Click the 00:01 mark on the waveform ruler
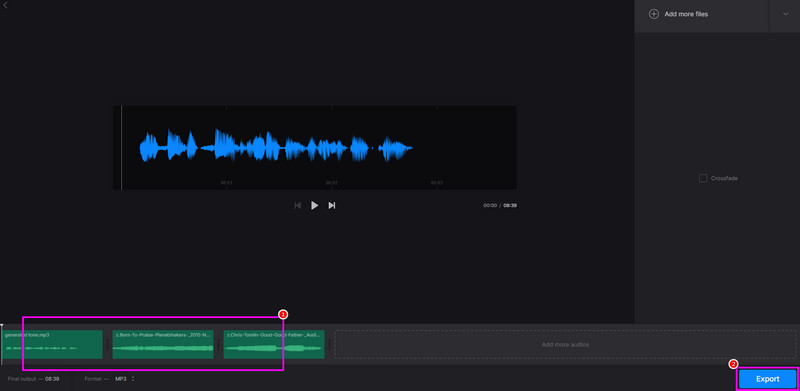 click(x=227, y=183)
